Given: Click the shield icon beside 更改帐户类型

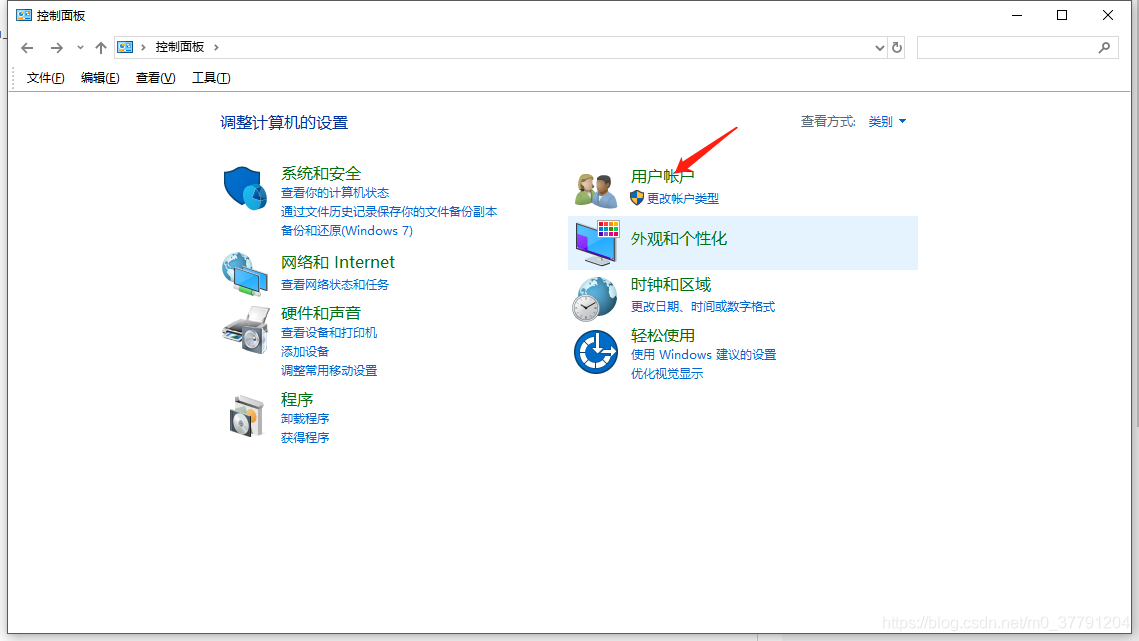Looking at the screenshot, I should (x=637, y=198).
